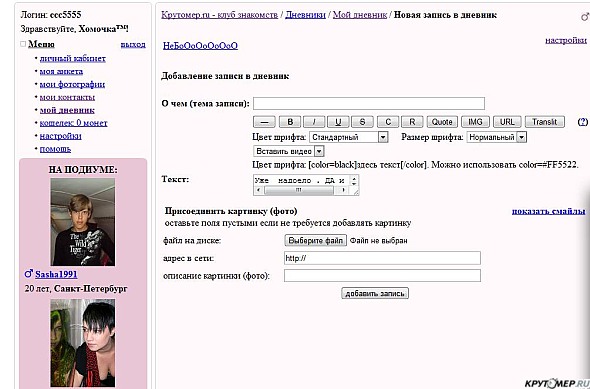Screen dimensions: 590x389
Task: Open the Sasha1991 profile link
Action: click(56, 274)
